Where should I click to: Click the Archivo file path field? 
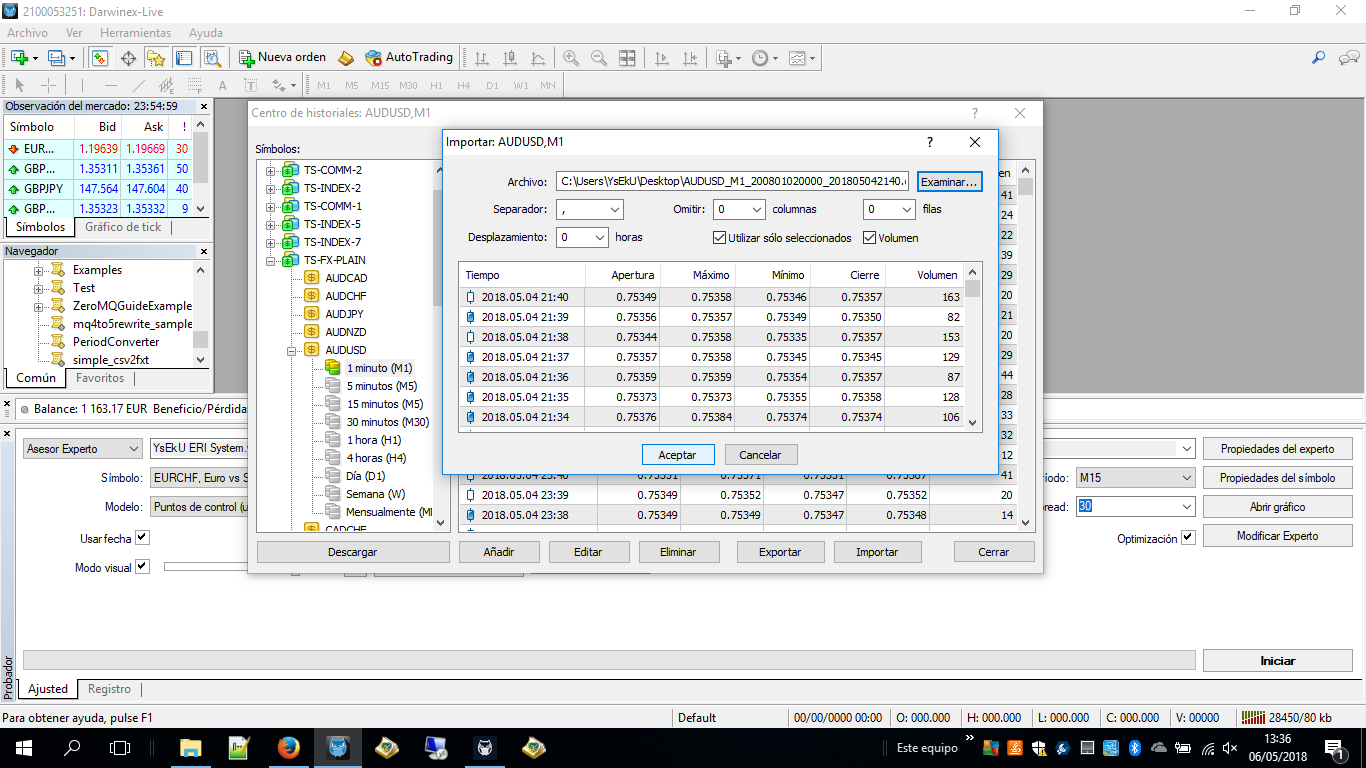click(x=732, y=182)
